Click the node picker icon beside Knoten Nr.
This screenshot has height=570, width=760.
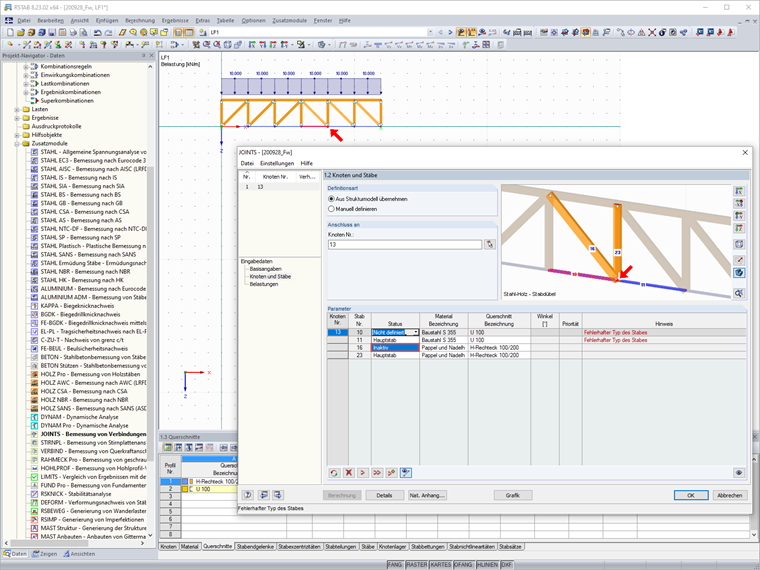(x=490, y=244)
